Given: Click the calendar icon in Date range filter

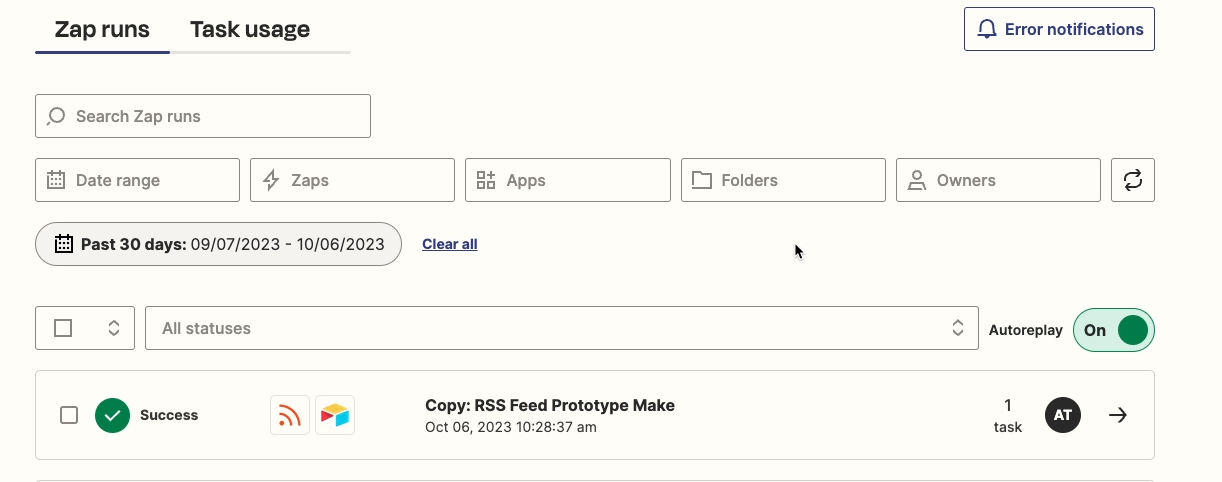Looking at the screenshot, I should [x=56, y=180].
